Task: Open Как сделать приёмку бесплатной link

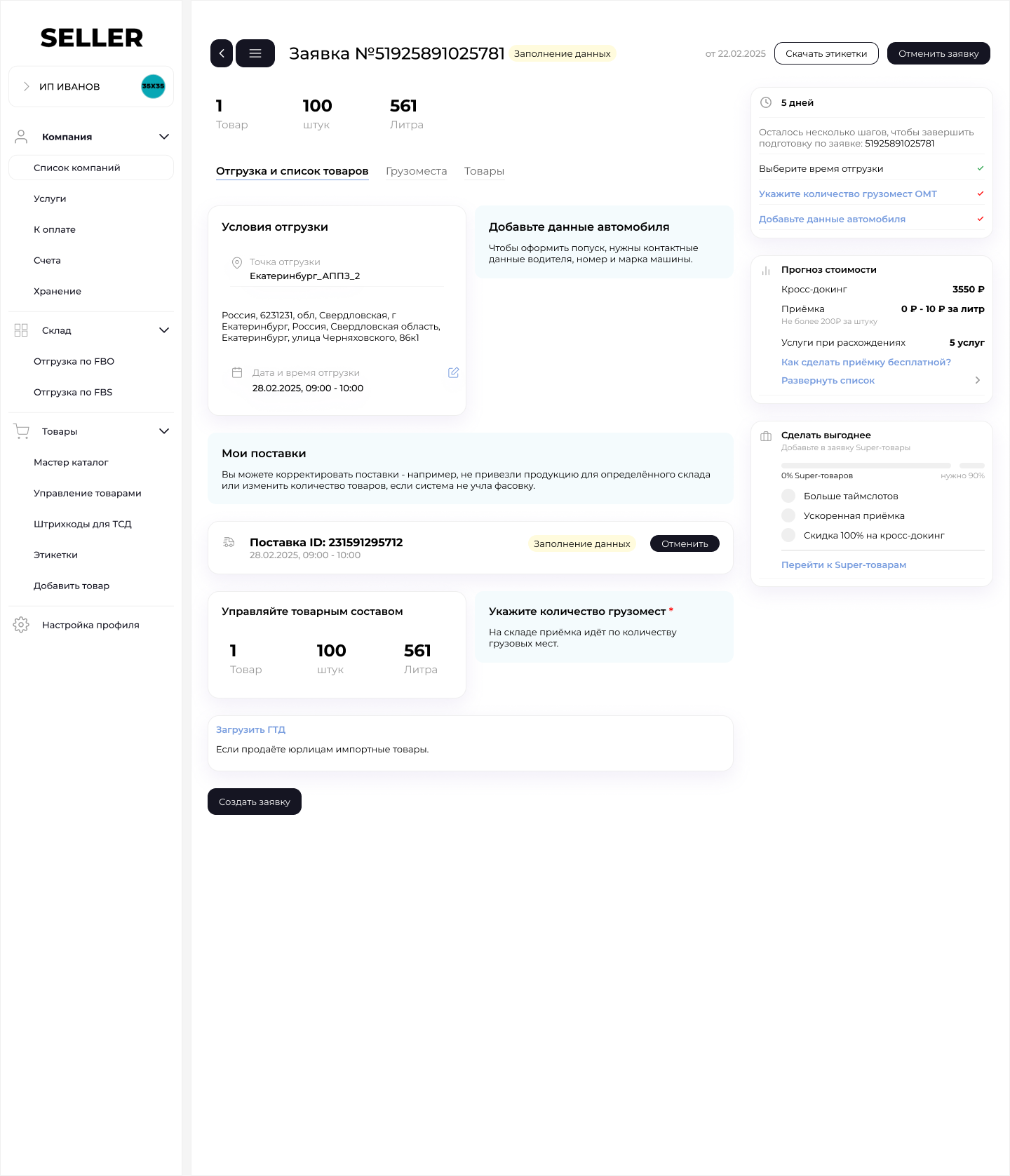Action: 866,362
